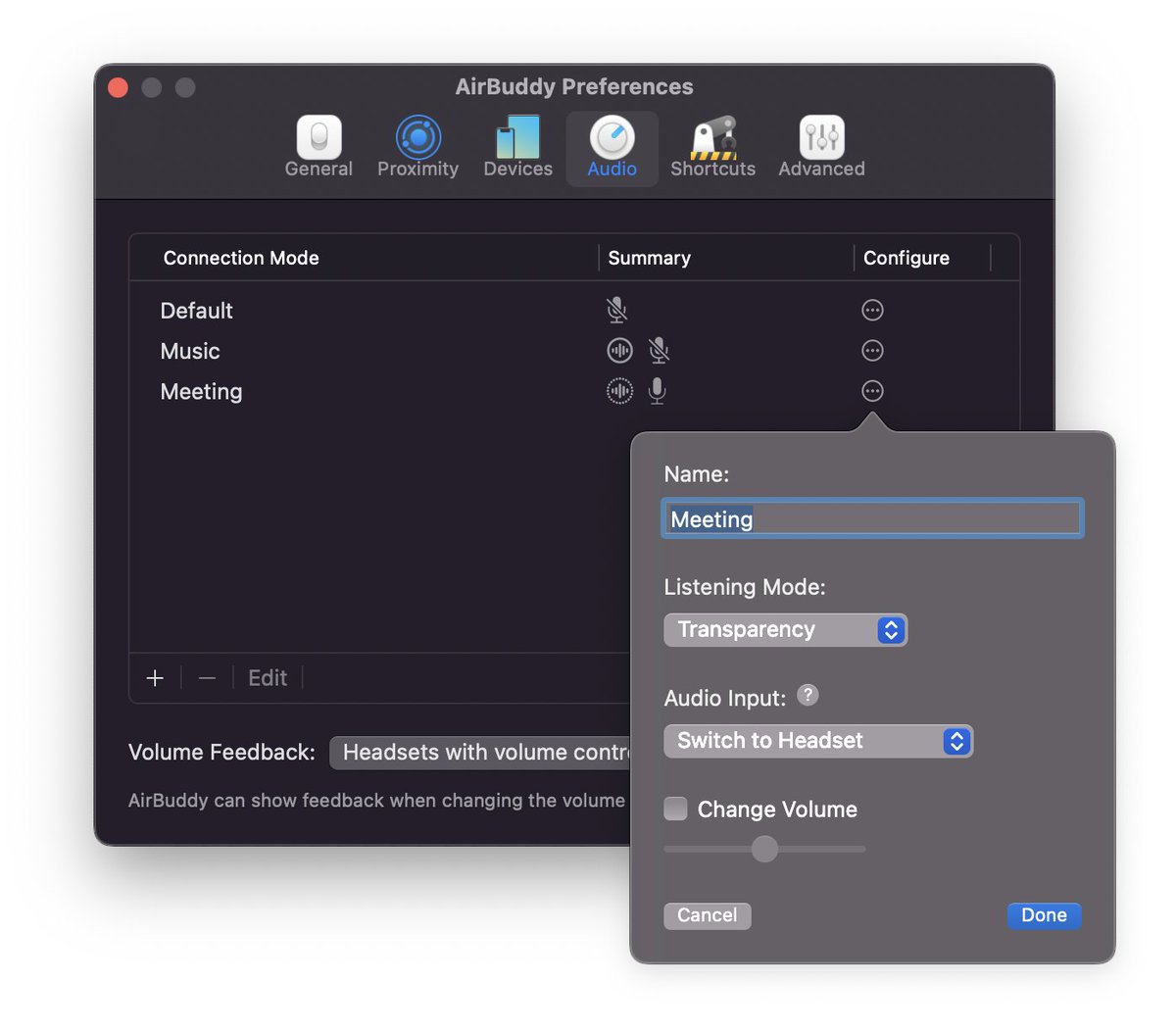
Task: Close the AirBuddy Preferences window
Action: [x=119, y=88]
